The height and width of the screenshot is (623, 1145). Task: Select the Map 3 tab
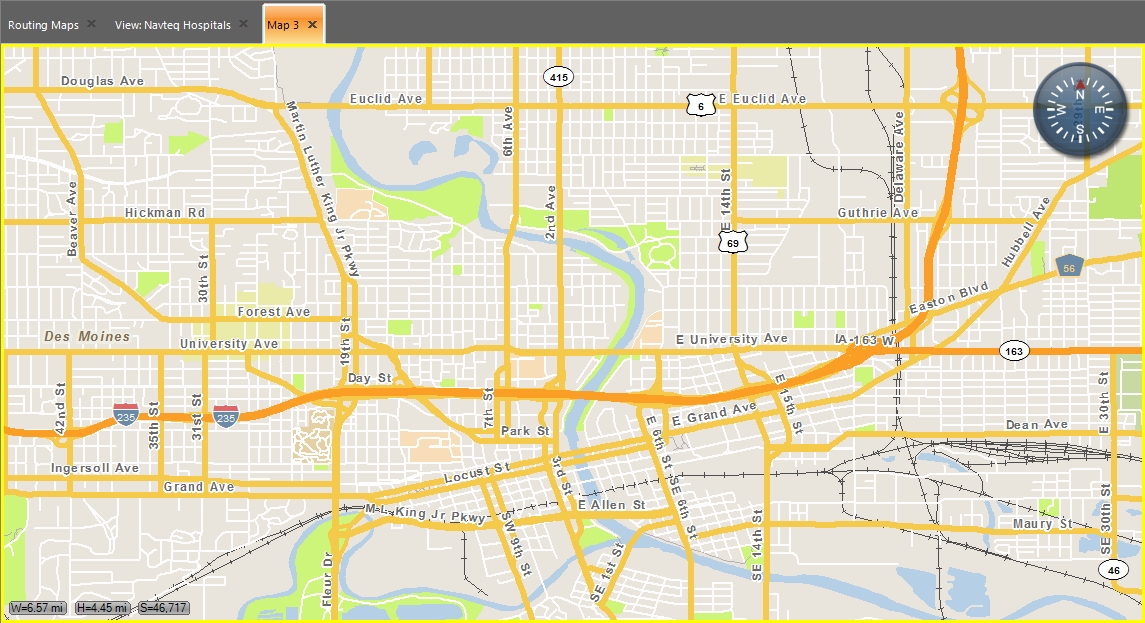283,25
